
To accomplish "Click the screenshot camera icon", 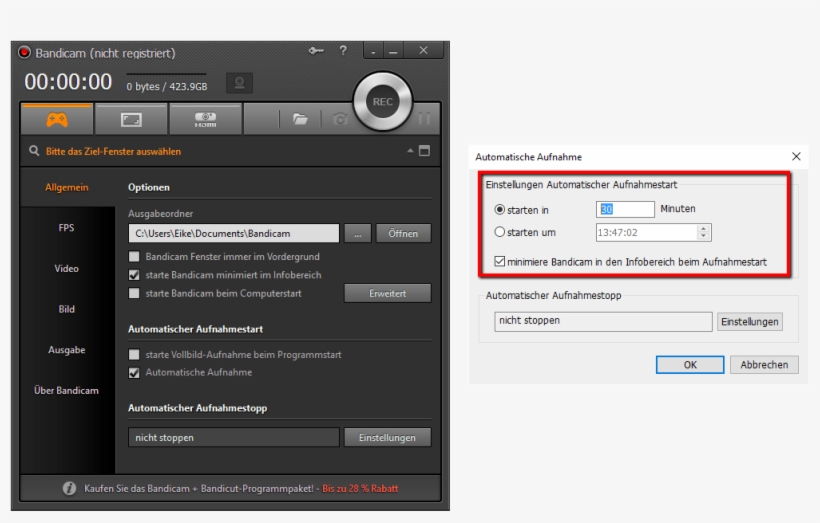I will point(340,119).
